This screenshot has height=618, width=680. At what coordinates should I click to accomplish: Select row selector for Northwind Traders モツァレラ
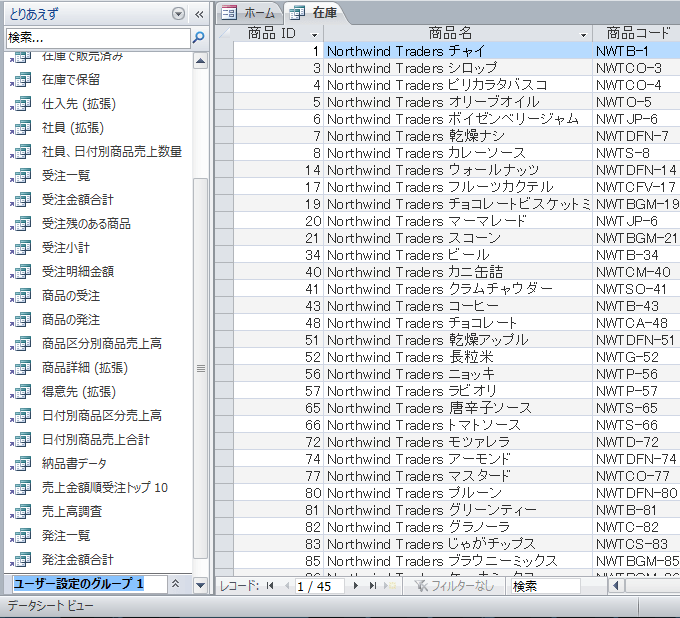(x=224, y=442)
